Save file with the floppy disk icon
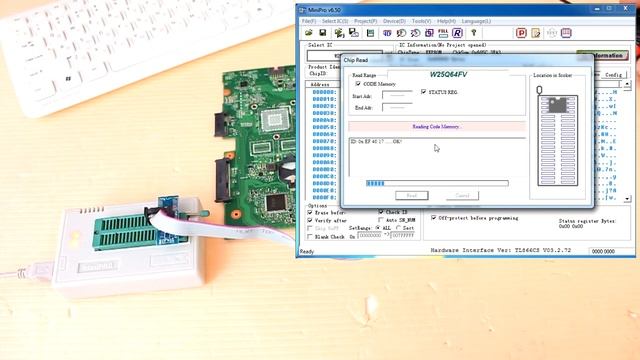 [x=322, y=33]
